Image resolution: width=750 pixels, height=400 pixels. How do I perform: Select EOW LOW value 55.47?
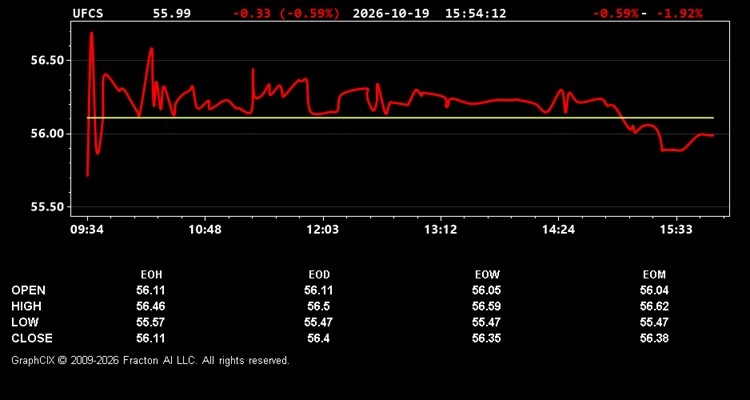pos(486,322)
